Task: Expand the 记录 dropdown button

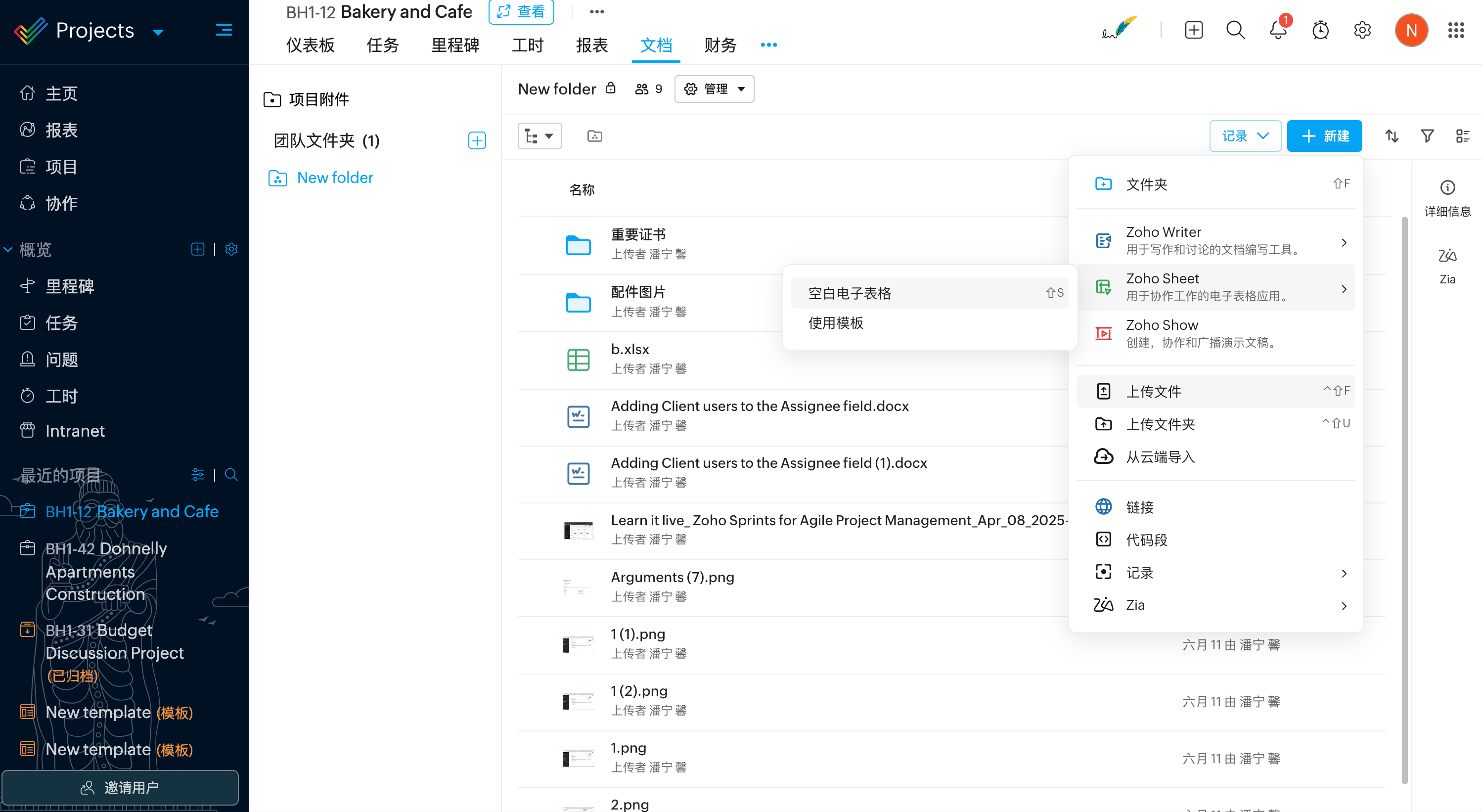Action: click(1245, 136)
